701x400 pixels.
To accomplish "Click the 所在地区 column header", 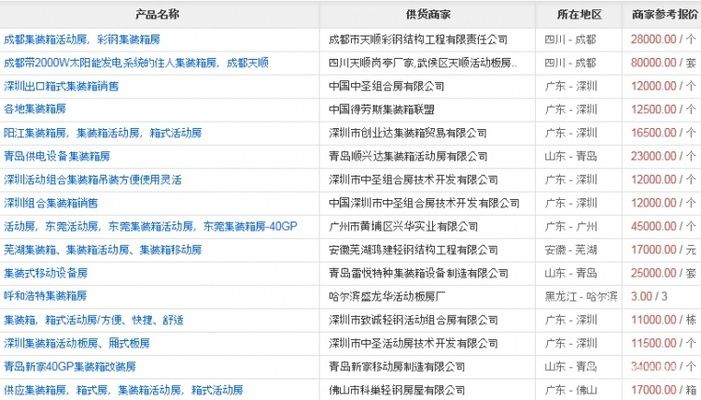I will pos(579,15).
